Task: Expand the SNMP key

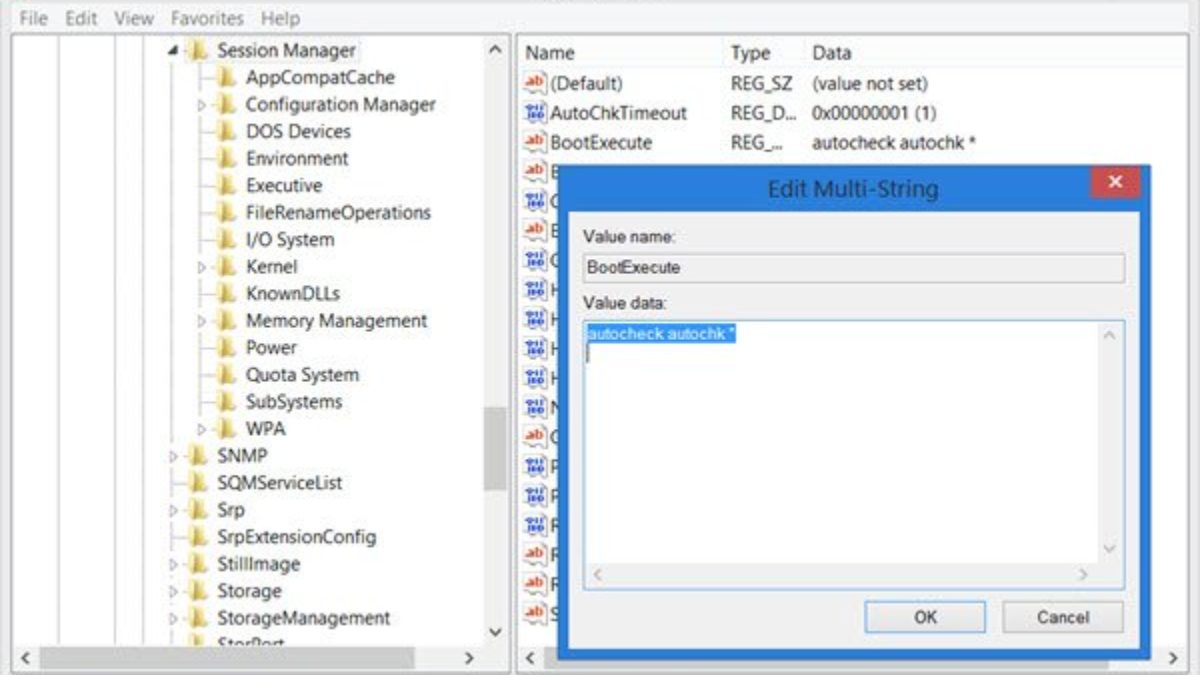Action: click(x=174, y=456)
